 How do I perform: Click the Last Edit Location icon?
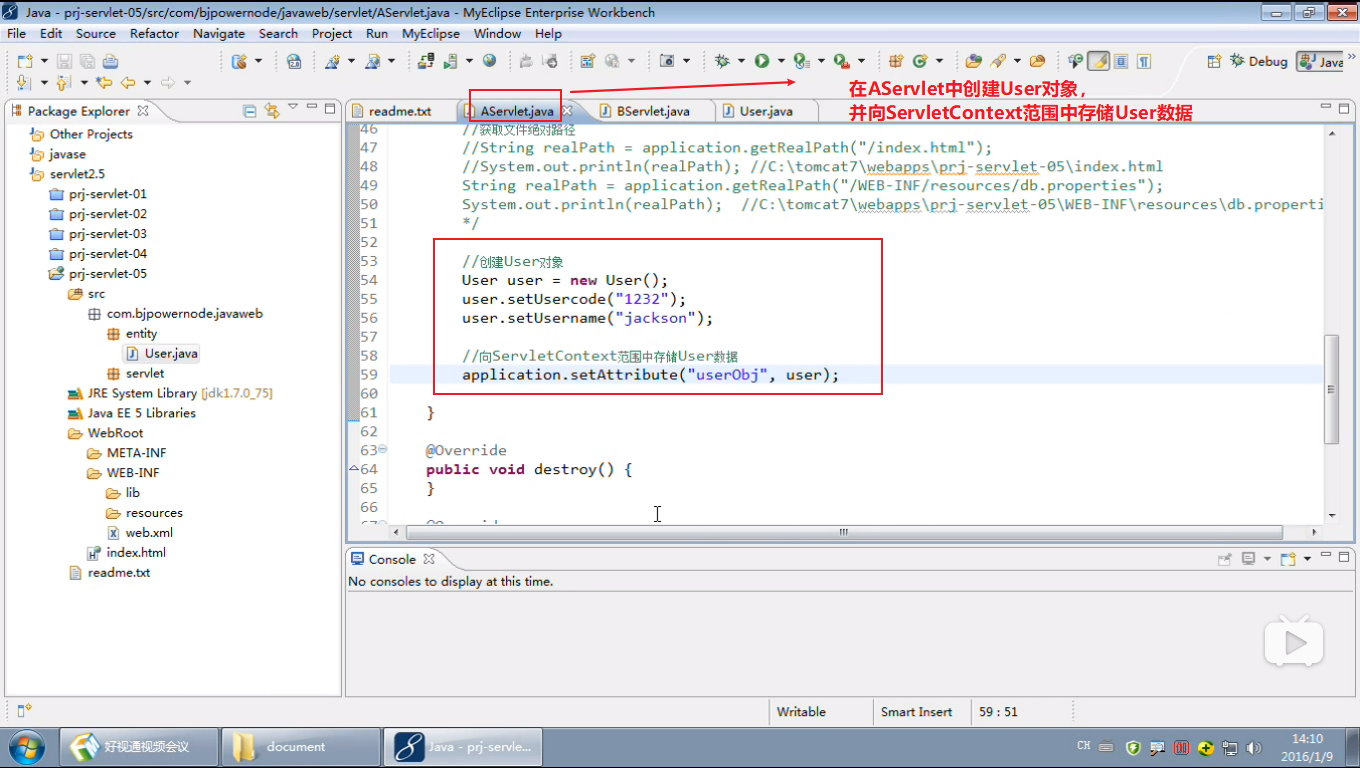click(104, 83)
